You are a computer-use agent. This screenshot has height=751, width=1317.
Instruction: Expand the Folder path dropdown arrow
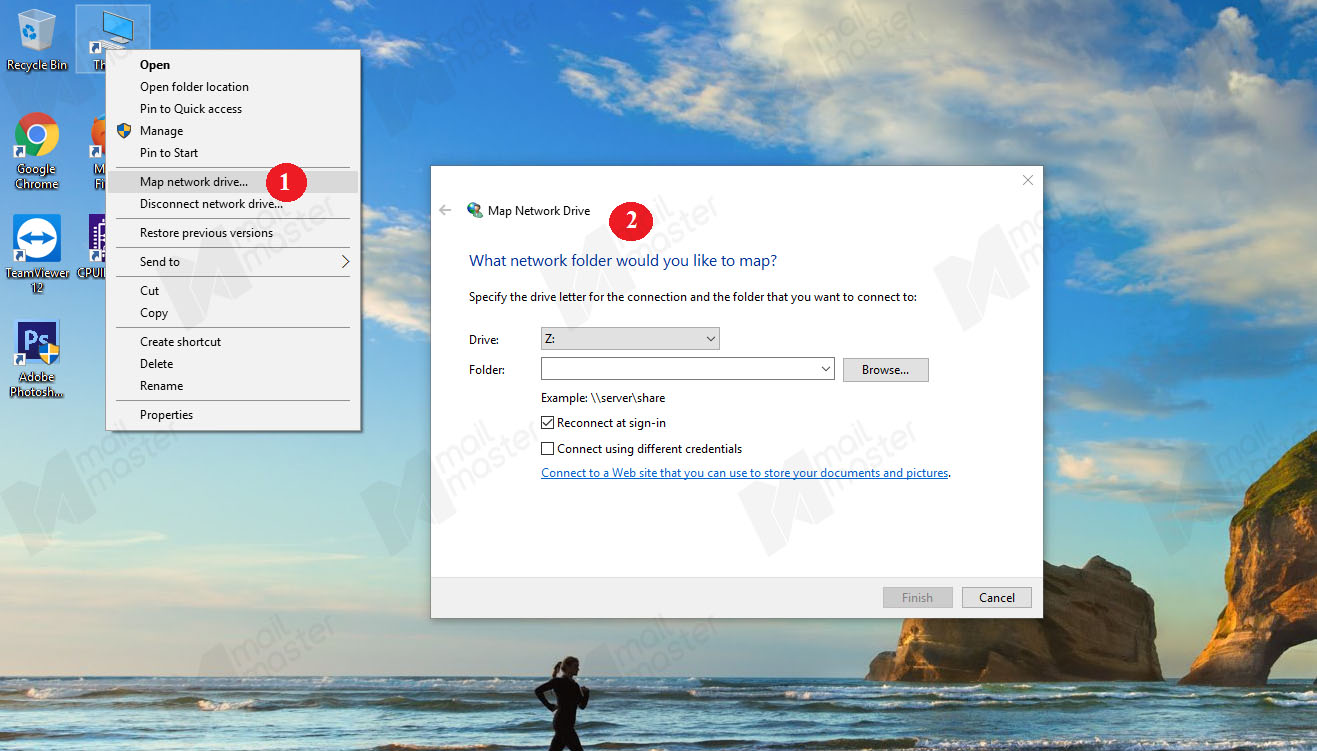pyautogui.click(x=826, y=369)
